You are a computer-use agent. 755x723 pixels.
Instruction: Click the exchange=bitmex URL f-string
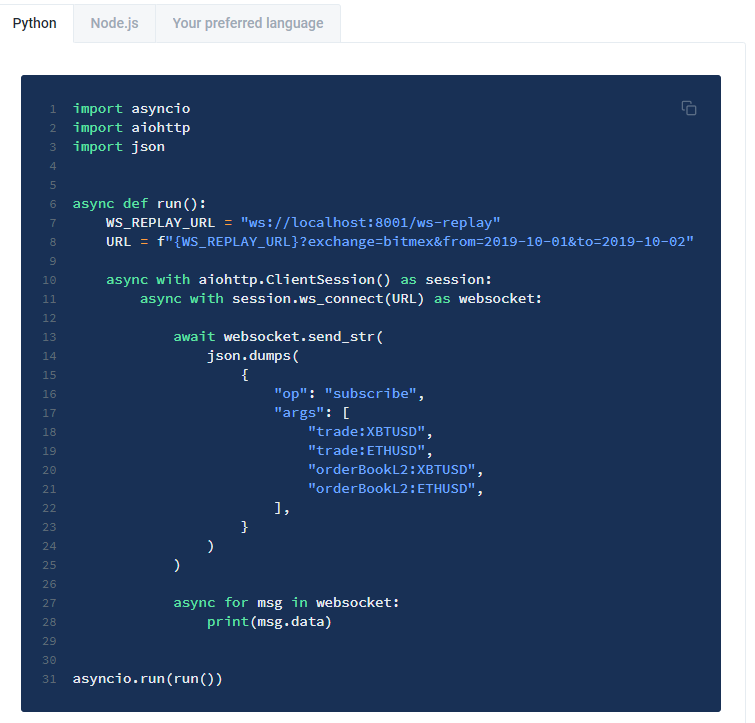[x=426, y=242]
